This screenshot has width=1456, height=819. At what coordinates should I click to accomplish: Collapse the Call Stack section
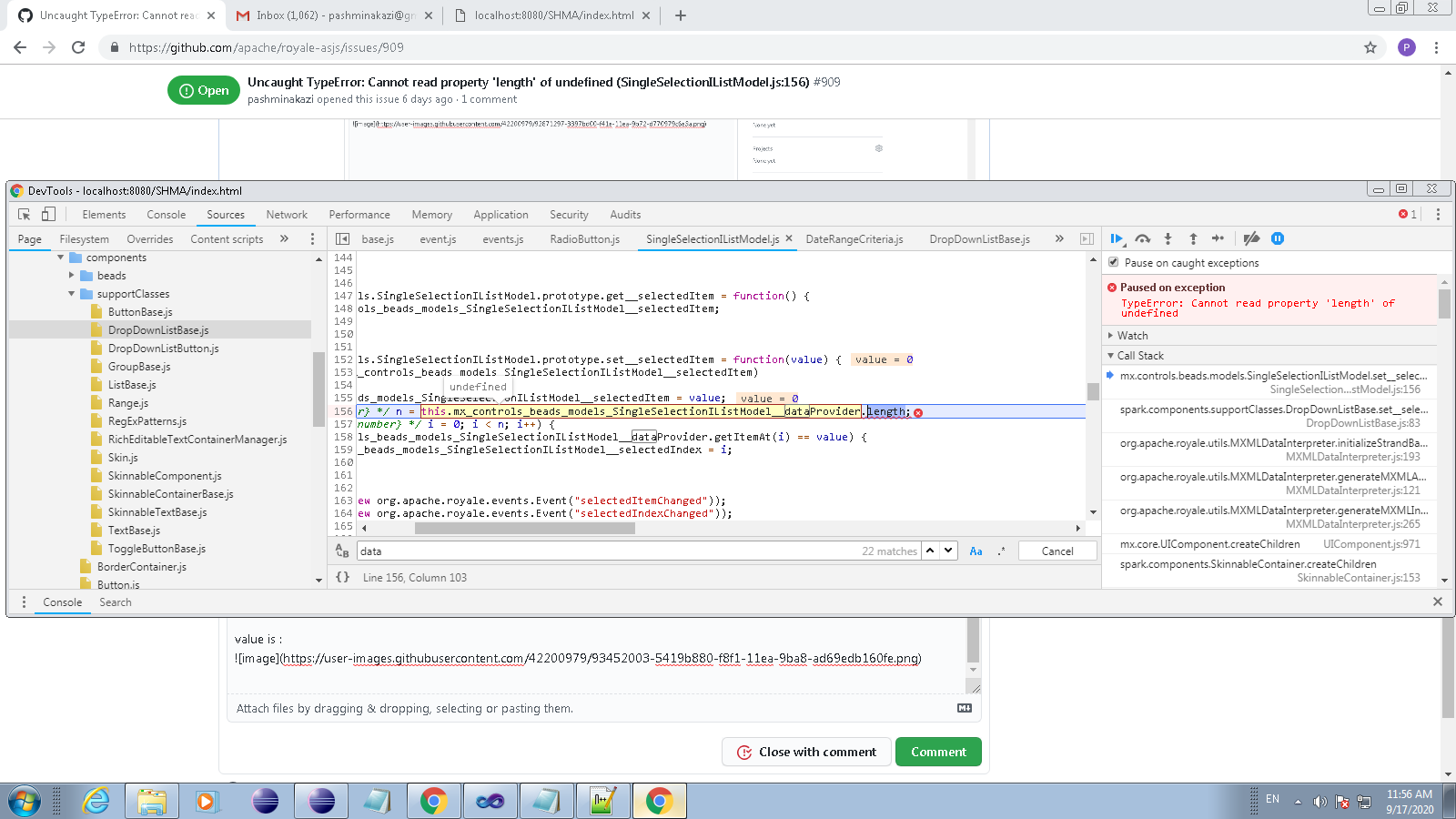click(x=1110, y=356)
